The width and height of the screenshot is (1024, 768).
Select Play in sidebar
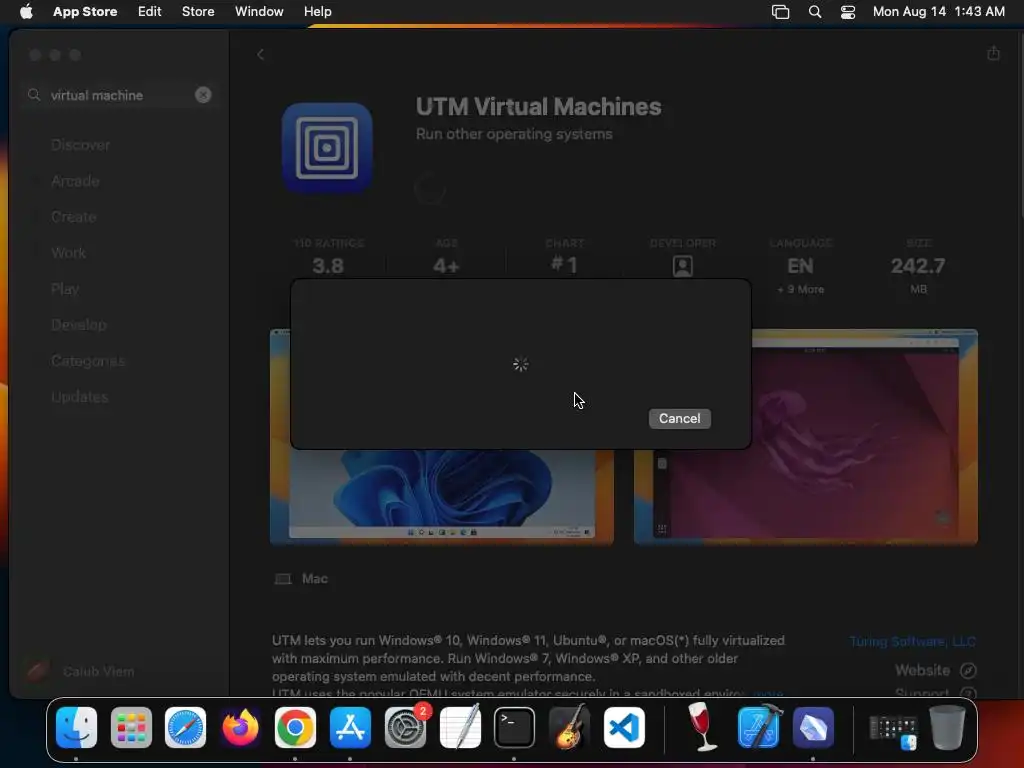click(x=65, y=289)
